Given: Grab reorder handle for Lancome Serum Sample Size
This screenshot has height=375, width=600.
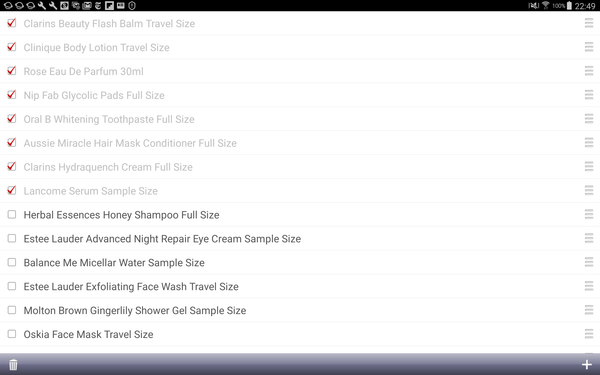Looking at the screenshot, I should (589, 190).
